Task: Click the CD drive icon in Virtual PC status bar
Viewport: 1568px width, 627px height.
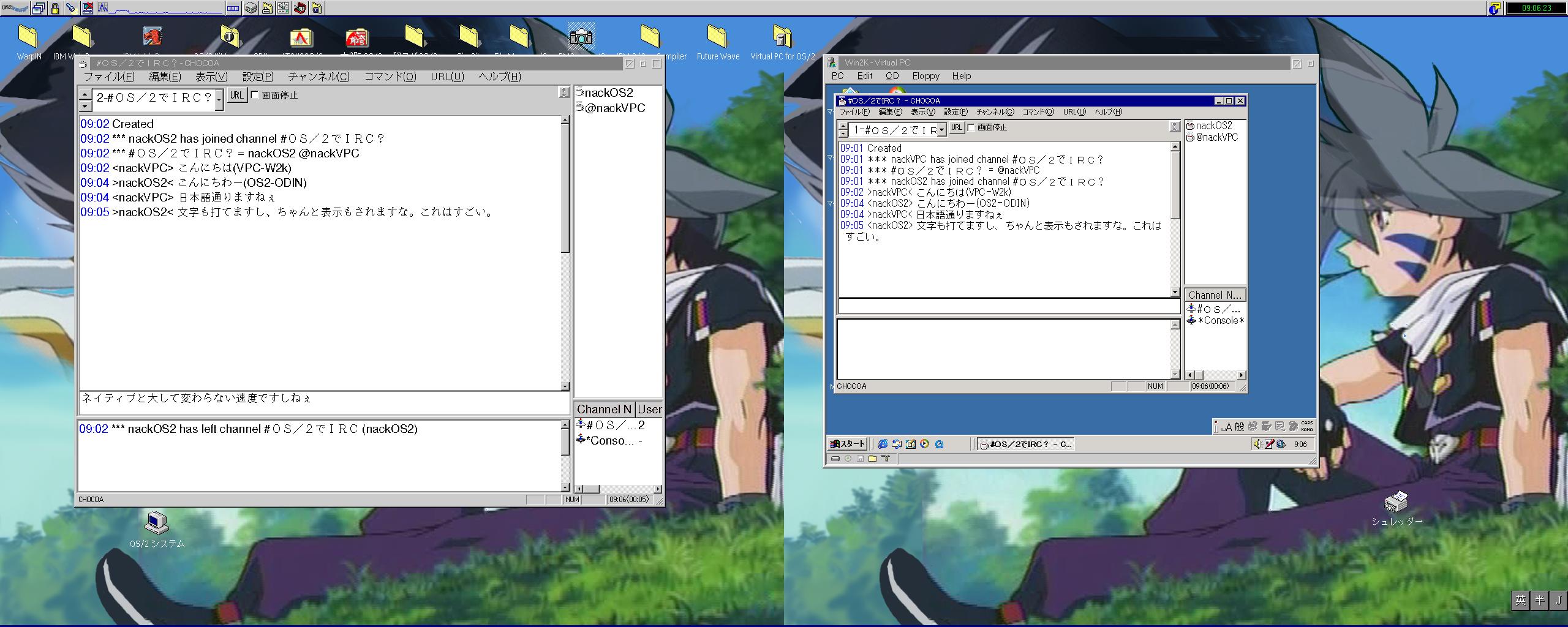Action: (x=848, y=459)
